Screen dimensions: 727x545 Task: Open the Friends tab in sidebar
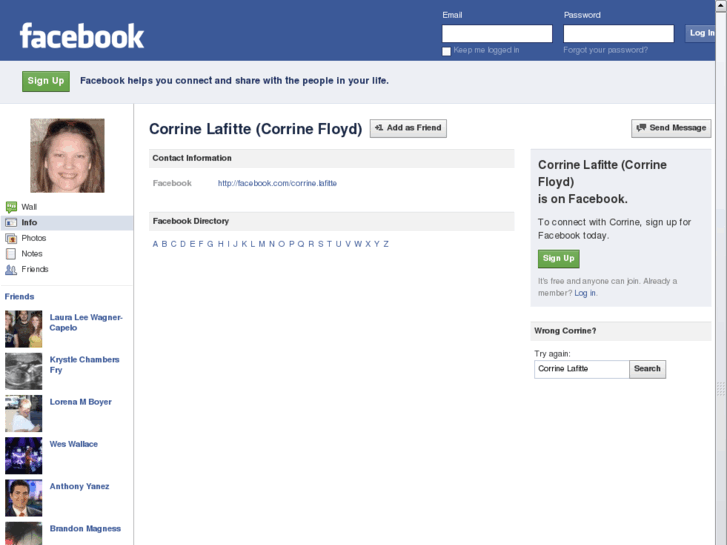(x=35, y=269)
